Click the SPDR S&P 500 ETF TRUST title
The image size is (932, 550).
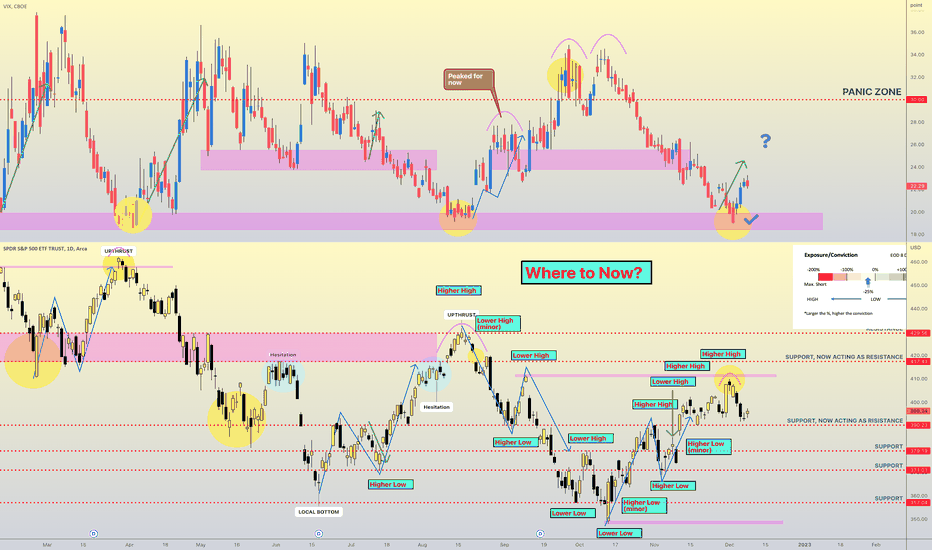coord(45,249)
